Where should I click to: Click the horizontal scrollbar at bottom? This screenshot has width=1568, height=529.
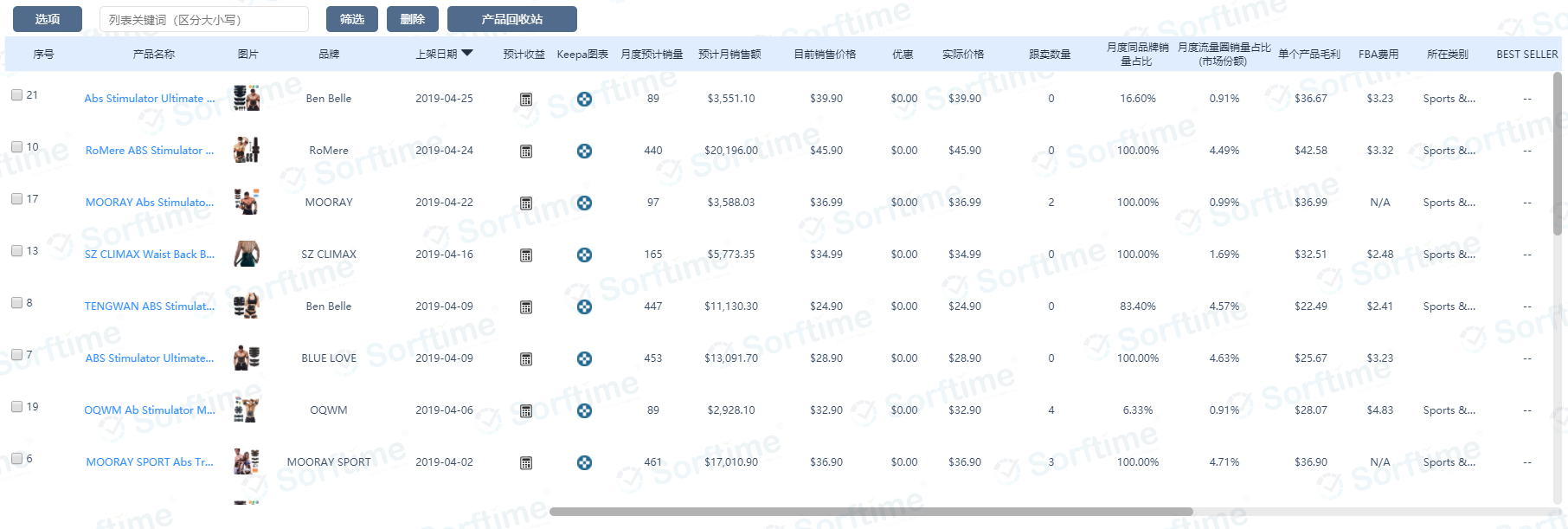871,512
